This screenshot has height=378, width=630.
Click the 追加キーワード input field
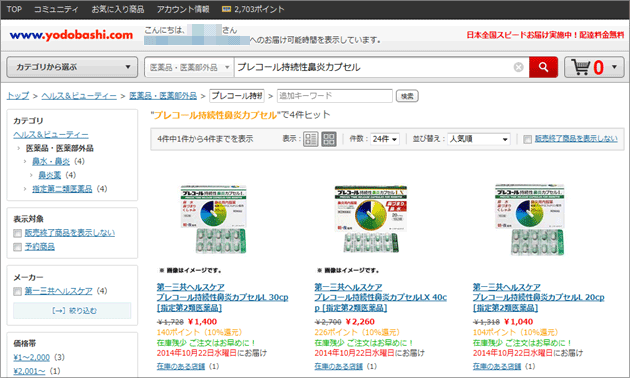tap(335, 96)
